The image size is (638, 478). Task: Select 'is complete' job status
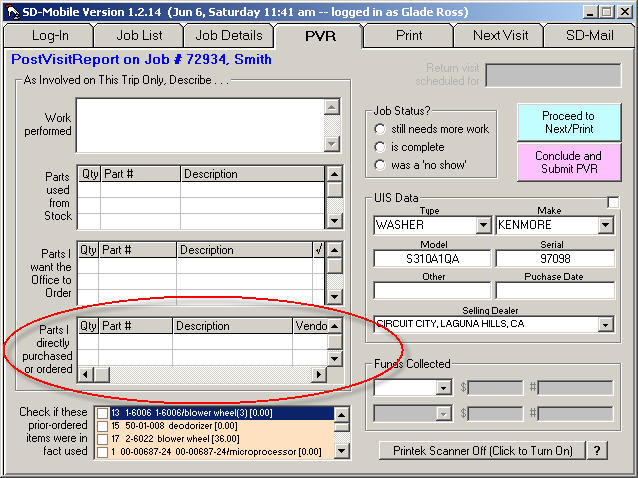[x=380, y=147]
